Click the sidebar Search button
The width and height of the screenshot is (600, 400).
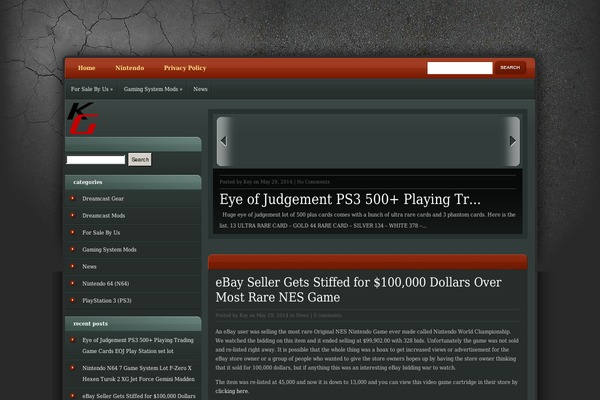tap(140, 160)
